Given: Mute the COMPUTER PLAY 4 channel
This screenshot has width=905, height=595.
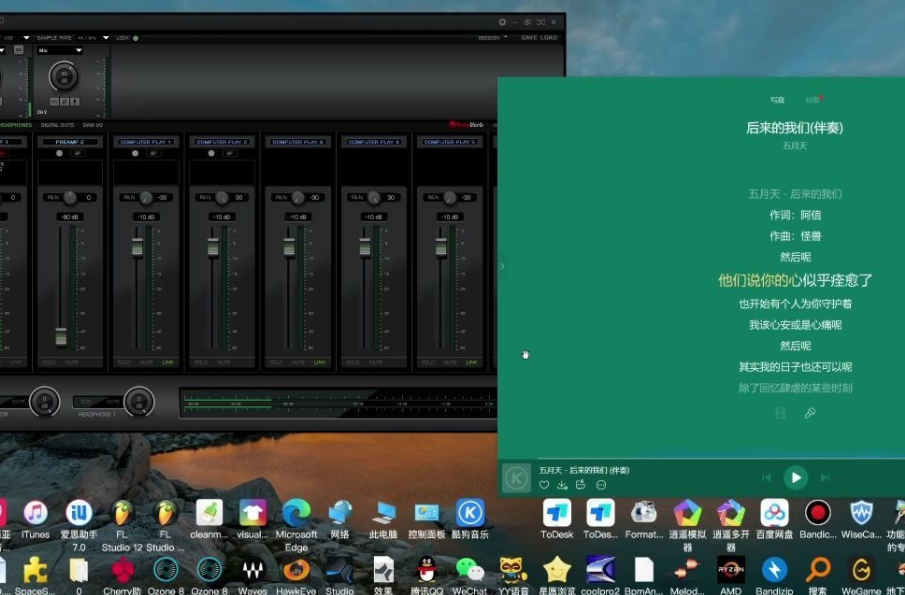Looking at the screenshot, I should coord(375,362).
